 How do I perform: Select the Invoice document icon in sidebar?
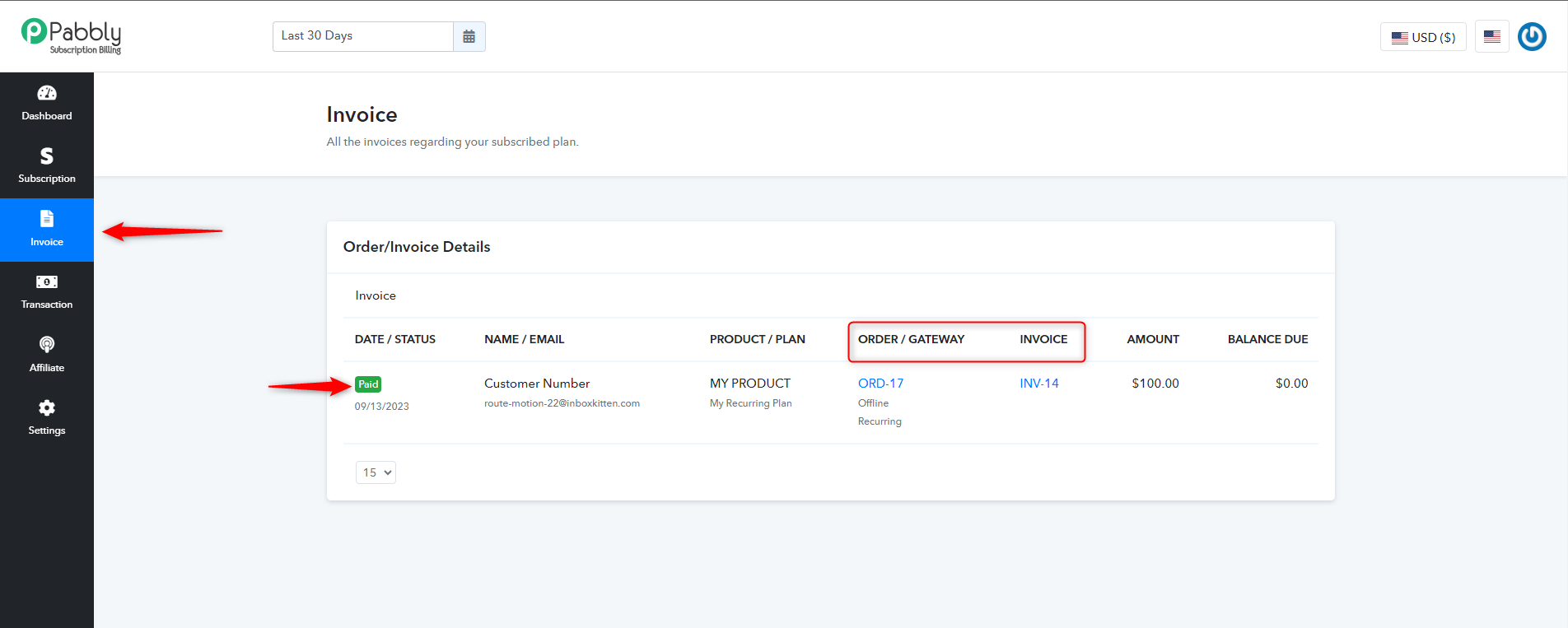tap(47, 218)
